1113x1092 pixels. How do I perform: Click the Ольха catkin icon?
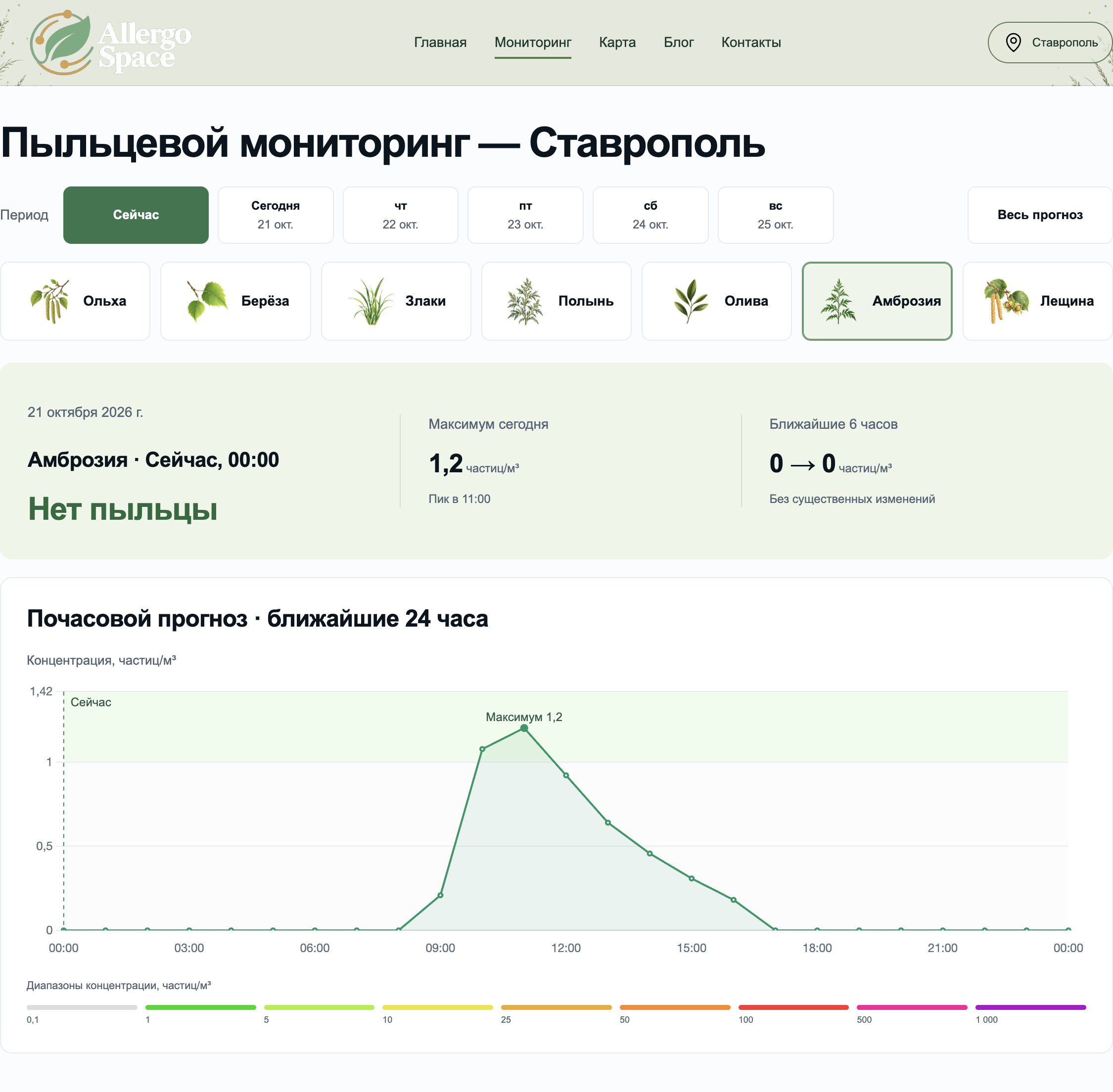(x=50, y=301)
